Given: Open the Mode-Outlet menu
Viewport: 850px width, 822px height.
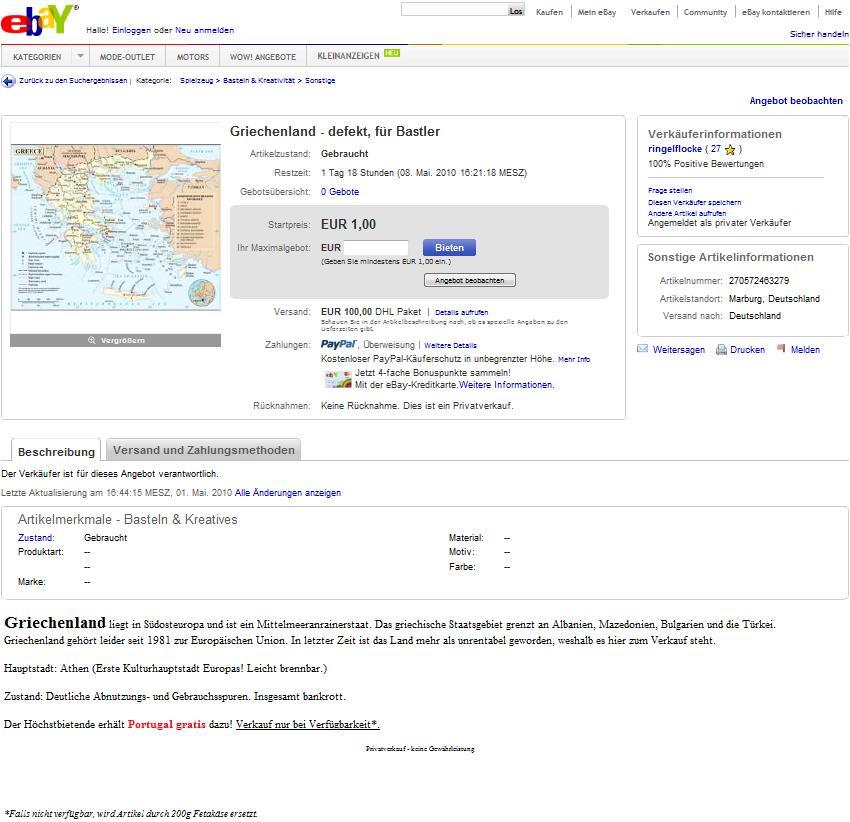Looking at the screenshot, I should coord(127,57).
